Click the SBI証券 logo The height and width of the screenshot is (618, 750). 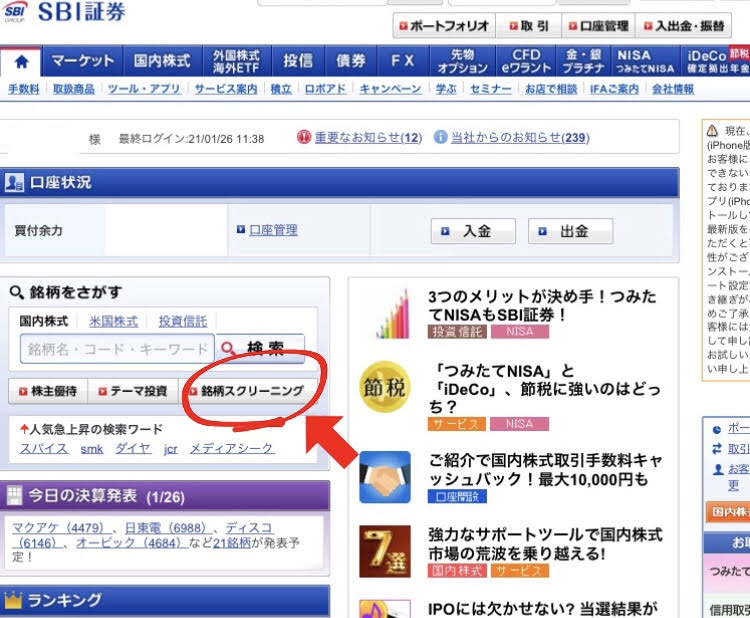point(65,12)
